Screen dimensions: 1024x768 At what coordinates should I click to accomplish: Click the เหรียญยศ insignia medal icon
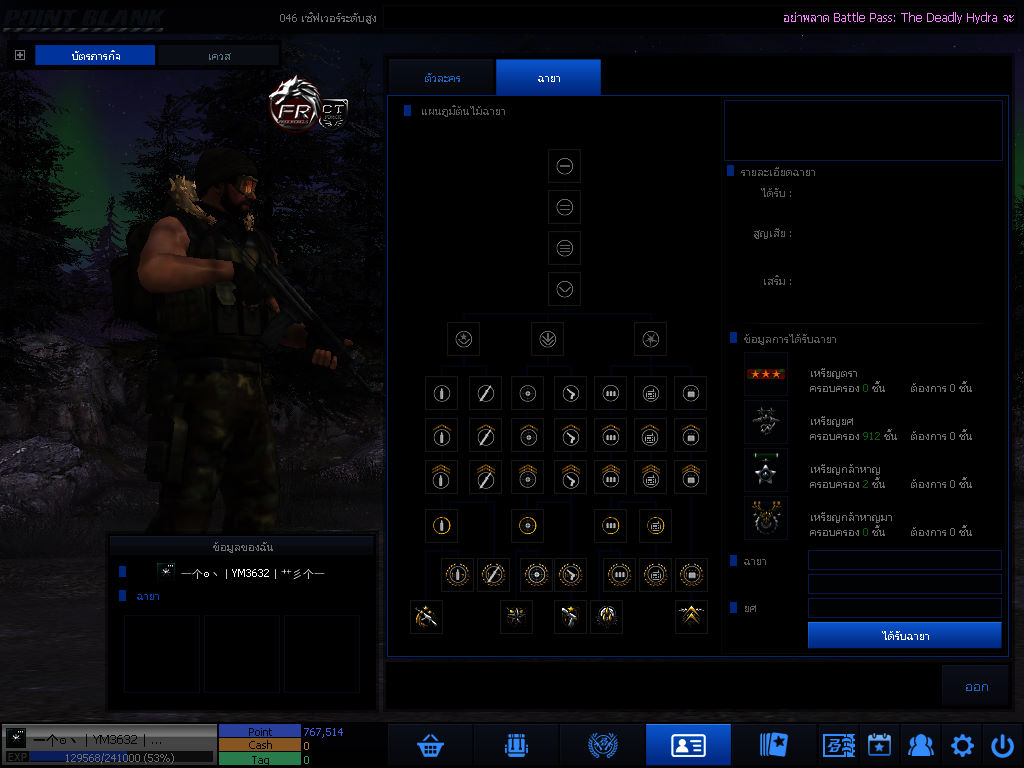click(766, 422)
